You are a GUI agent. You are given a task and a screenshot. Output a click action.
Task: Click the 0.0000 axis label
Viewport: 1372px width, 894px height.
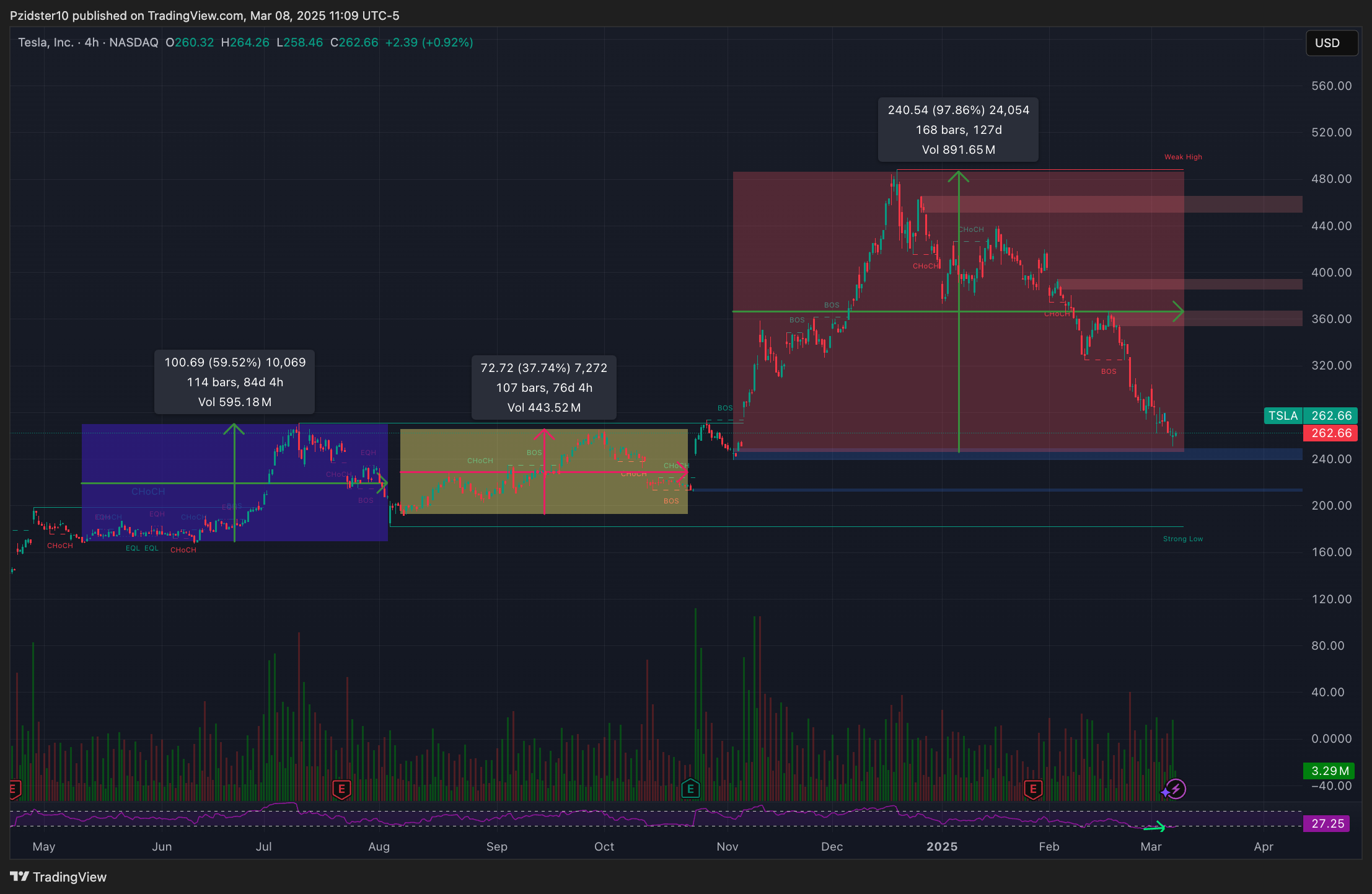tap(1331, 738)
